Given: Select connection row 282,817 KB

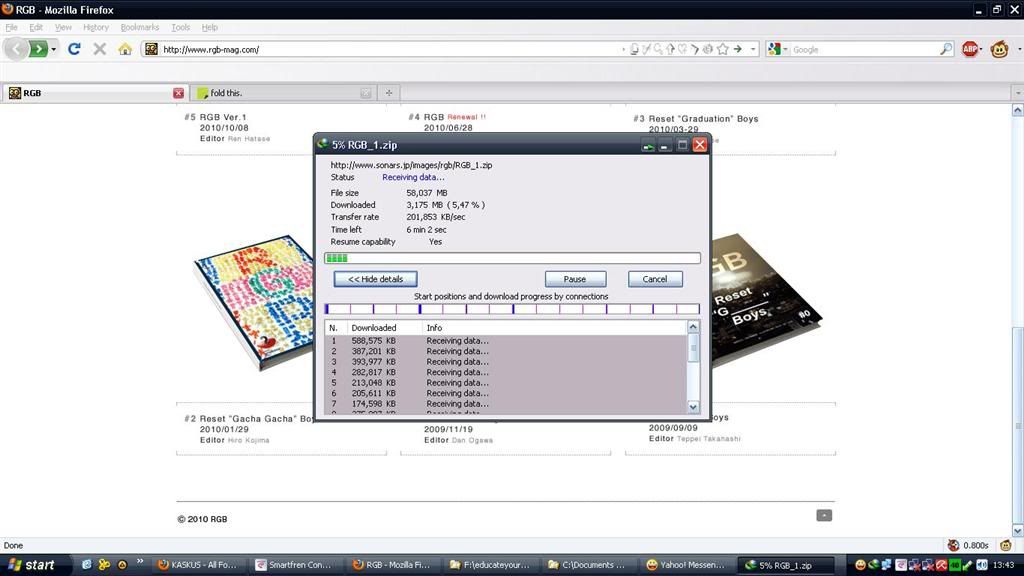Looking at the screenshot, I should pyautogui.click(x=505, y=372).
